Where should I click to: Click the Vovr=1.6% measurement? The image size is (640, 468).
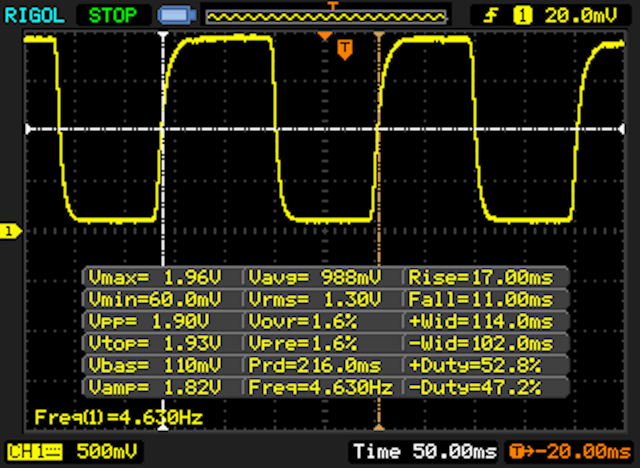303,322
